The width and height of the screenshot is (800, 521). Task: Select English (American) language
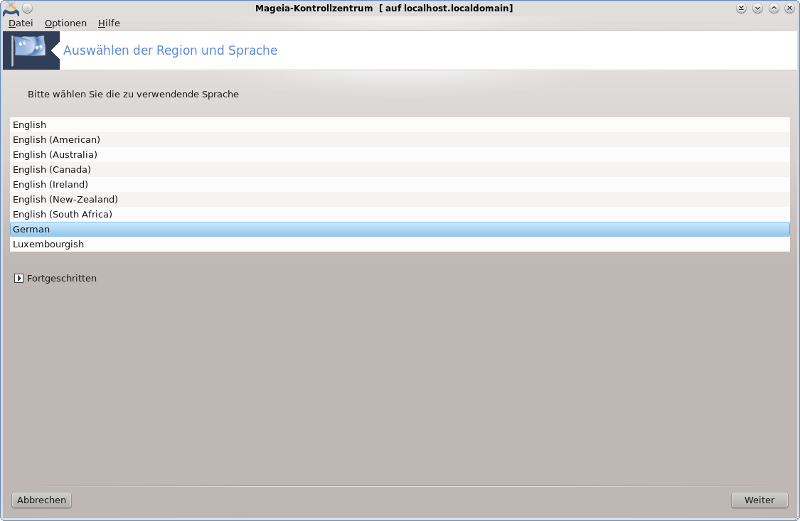coord(399,139)
